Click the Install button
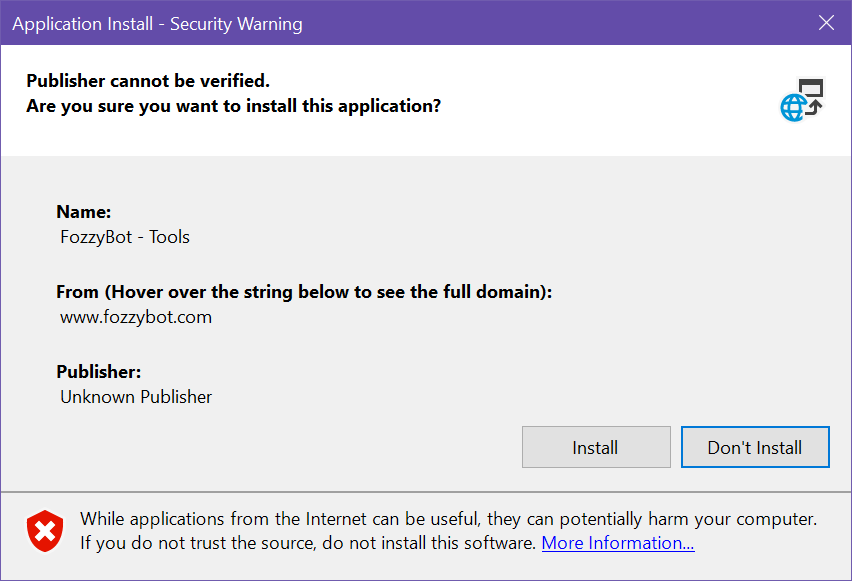Image resolution: width=852 pixels, height=581 pixels. point(595,447)
